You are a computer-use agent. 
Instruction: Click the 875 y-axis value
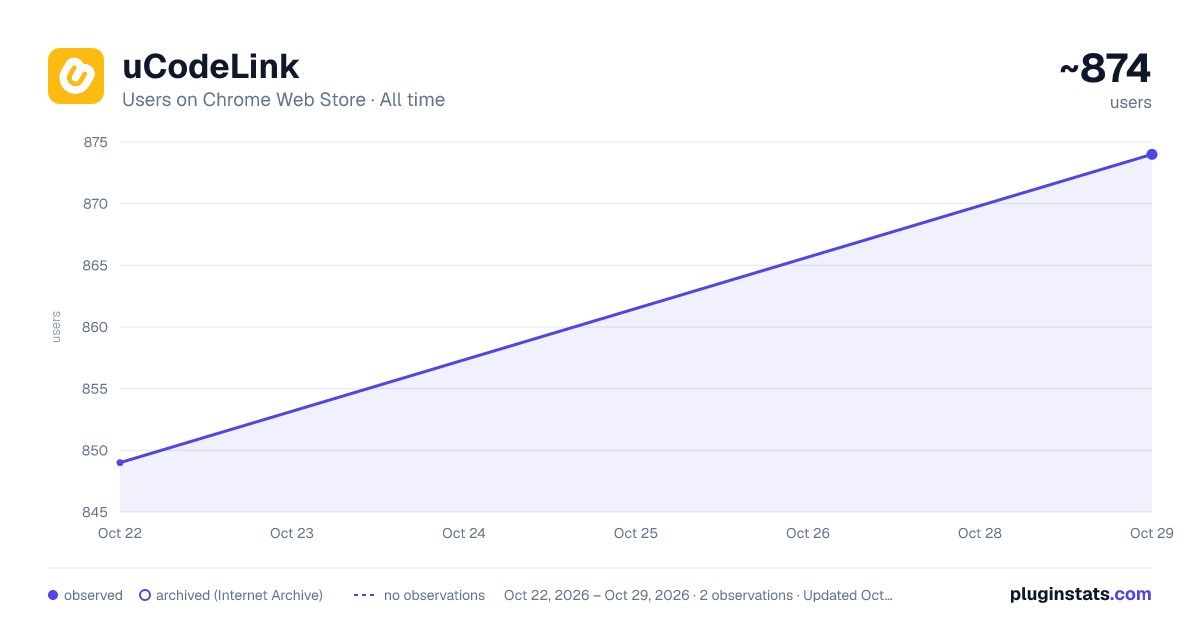[x=95, y=142]
